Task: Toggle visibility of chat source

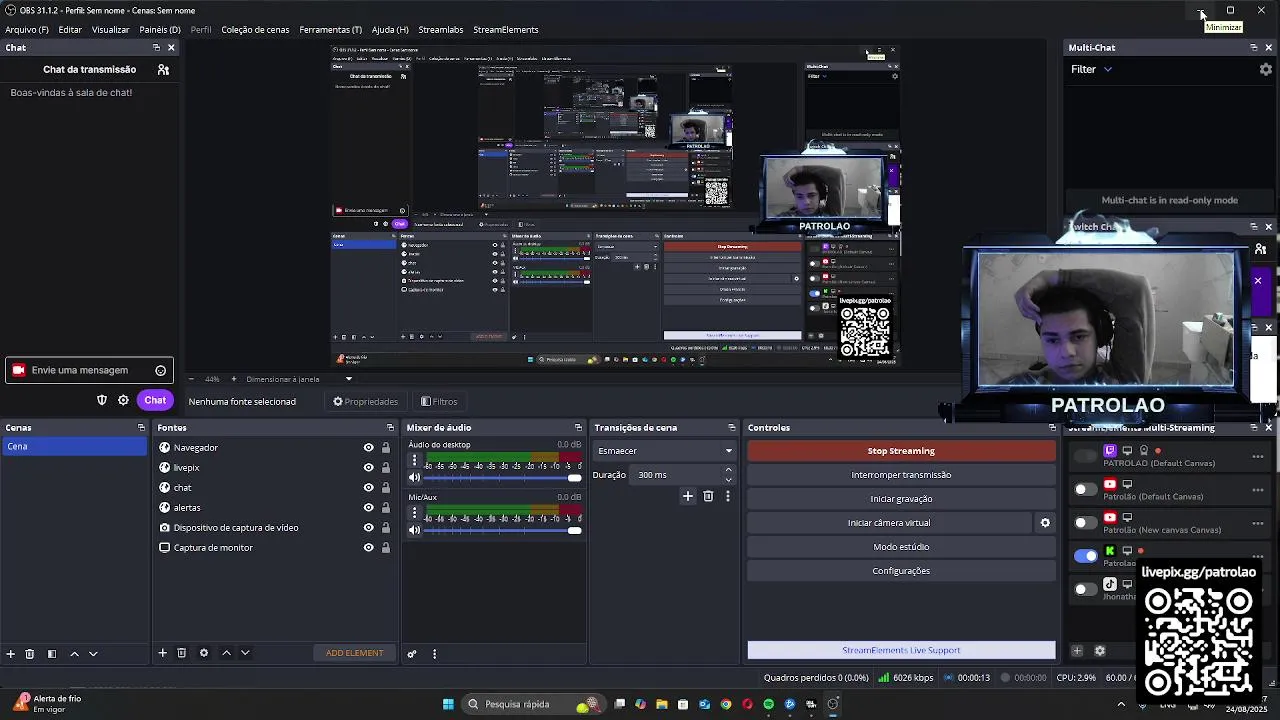Action: tap(368, 488)
